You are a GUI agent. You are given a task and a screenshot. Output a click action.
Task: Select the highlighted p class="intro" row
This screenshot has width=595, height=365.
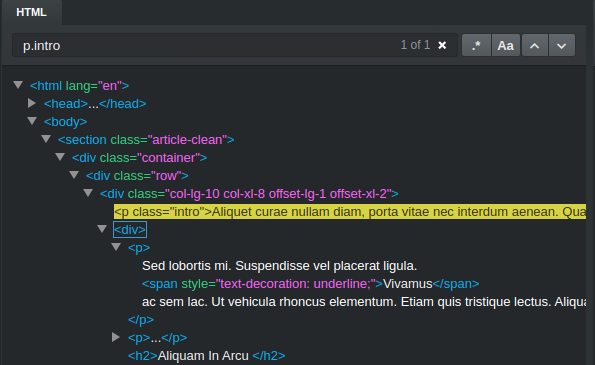[x=350, y=212]
